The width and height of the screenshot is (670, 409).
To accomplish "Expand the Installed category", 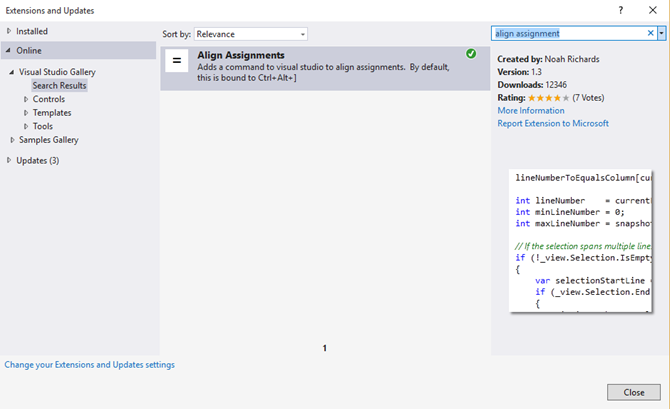I will pos(9,31).
